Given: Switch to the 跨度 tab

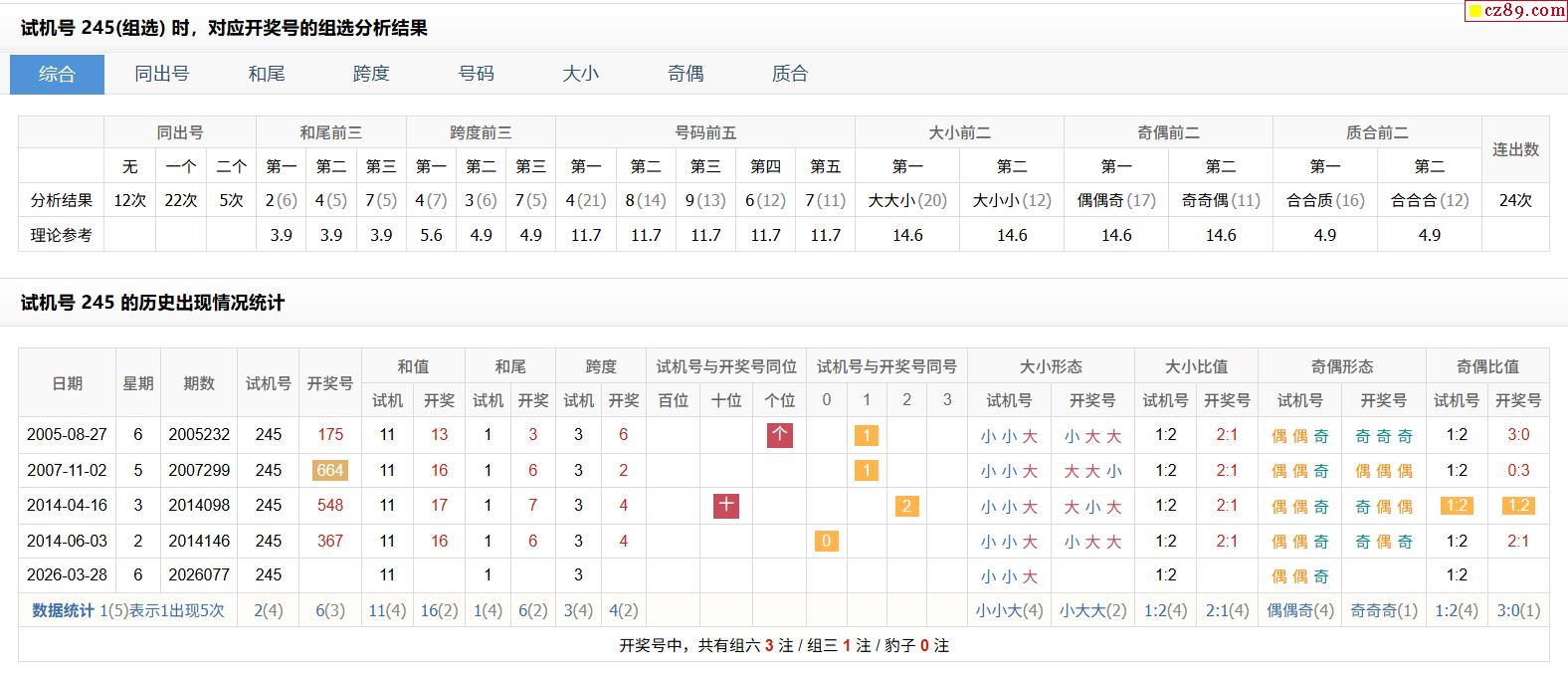Looking at the screenshot, I should [x=371, y=74].
